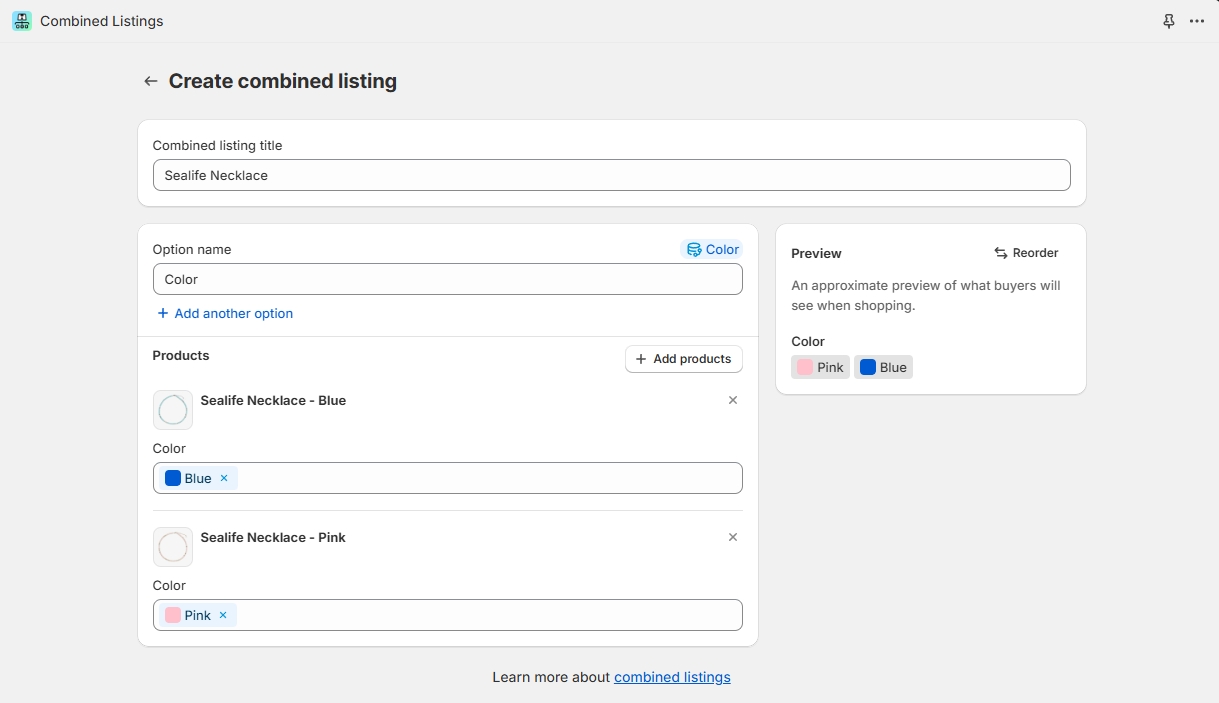Remove Sealife Necklace - Pink product
This screenshot has width=1219, height=703.
(732, 537)
